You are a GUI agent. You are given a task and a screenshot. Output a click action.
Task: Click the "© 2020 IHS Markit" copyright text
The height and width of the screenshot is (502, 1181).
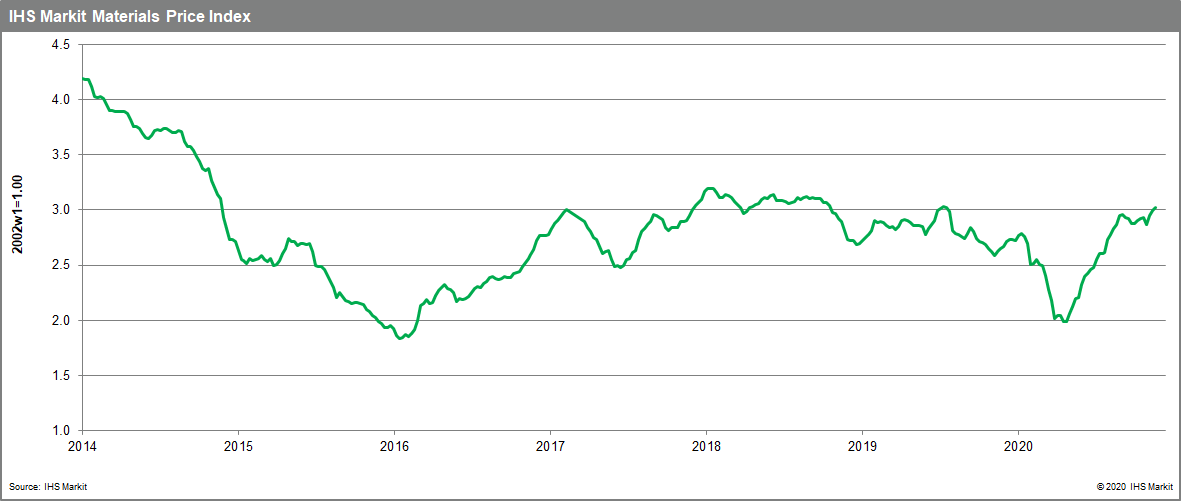(1134, 488)
